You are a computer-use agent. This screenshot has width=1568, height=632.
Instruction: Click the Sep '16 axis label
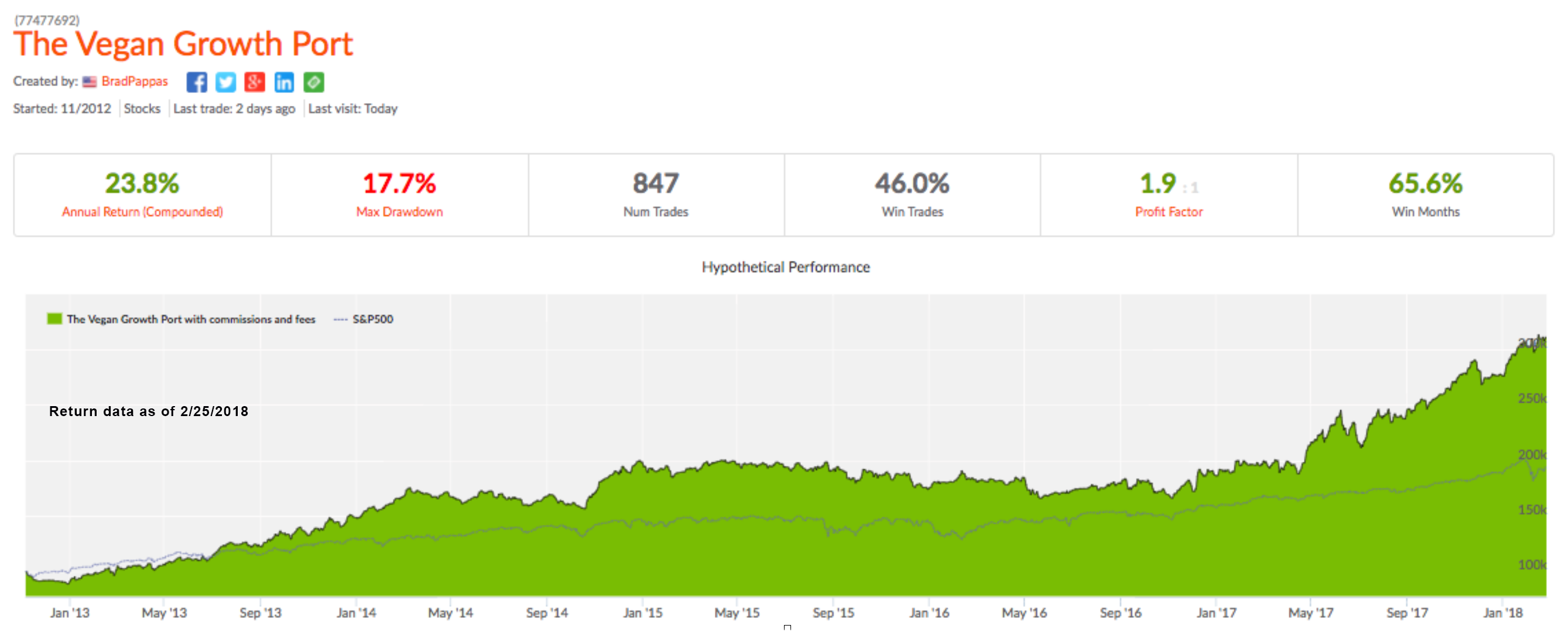click(x=1121, y=613)
